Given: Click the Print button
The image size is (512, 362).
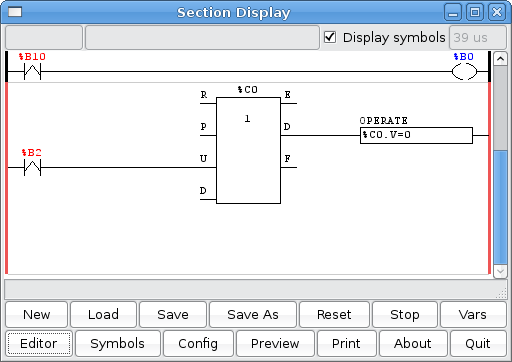Looking at the screenshot, I should (346, 343).
